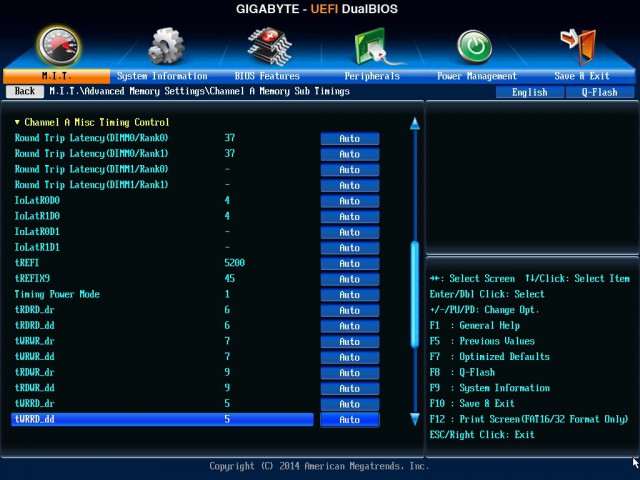
Task: Open Auto option for IoLatR0D0
Action: [x=350, y=201]
